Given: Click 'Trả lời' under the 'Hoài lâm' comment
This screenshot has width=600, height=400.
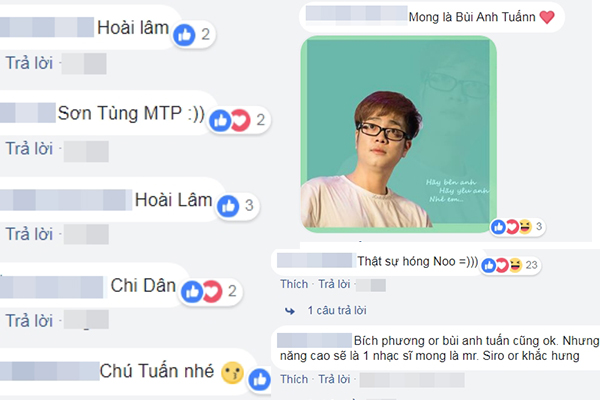Looking at the screenshot, I should pyautogui.click(x=29, y=63).
